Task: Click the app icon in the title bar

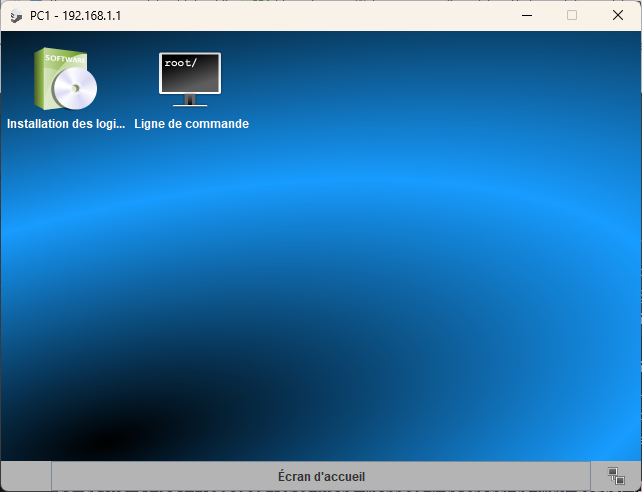Action: coord(16,15)
